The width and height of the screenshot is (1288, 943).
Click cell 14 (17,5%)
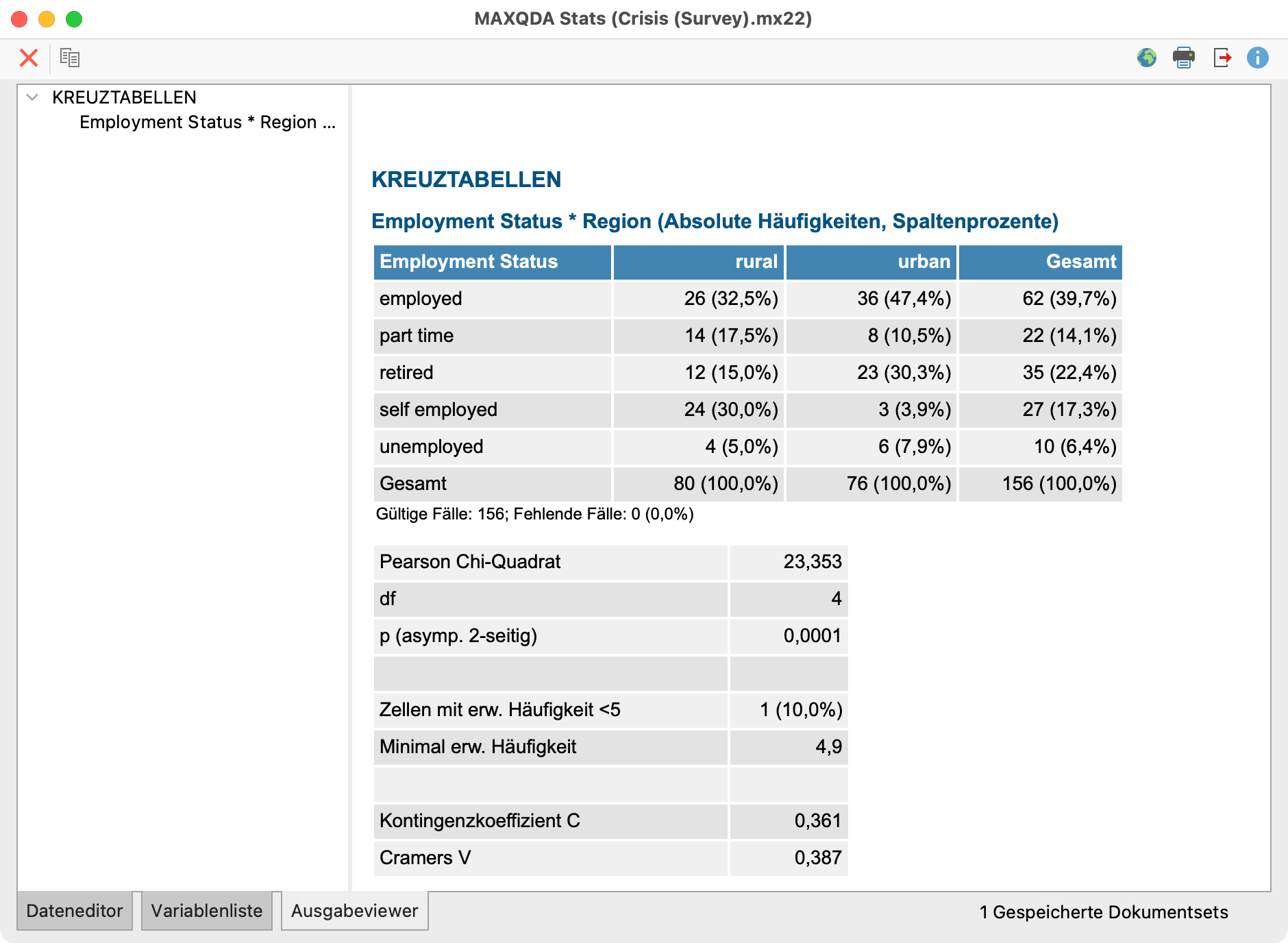coord(698,336)
